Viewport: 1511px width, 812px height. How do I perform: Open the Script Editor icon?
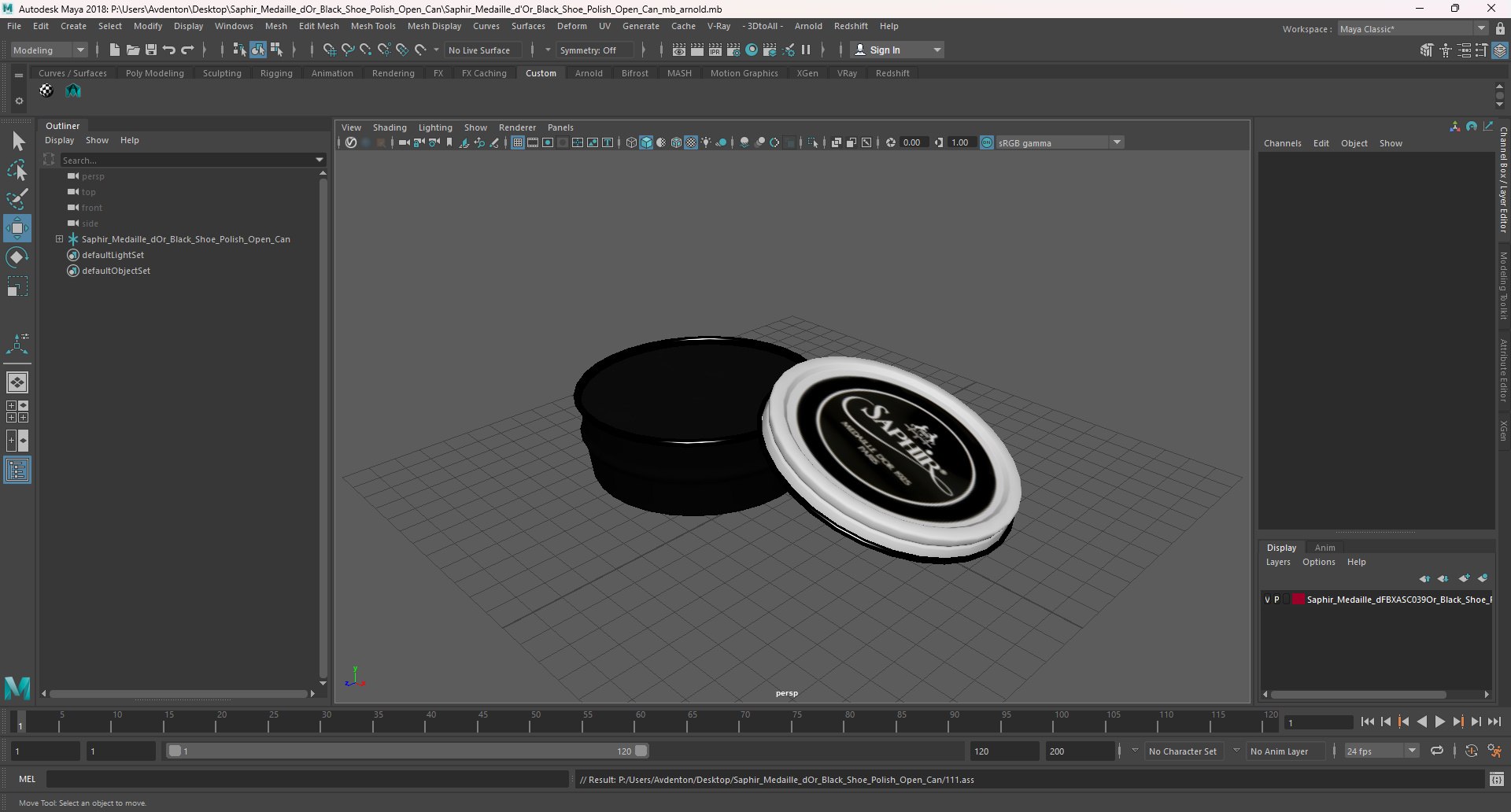(x=1497, y=779)
